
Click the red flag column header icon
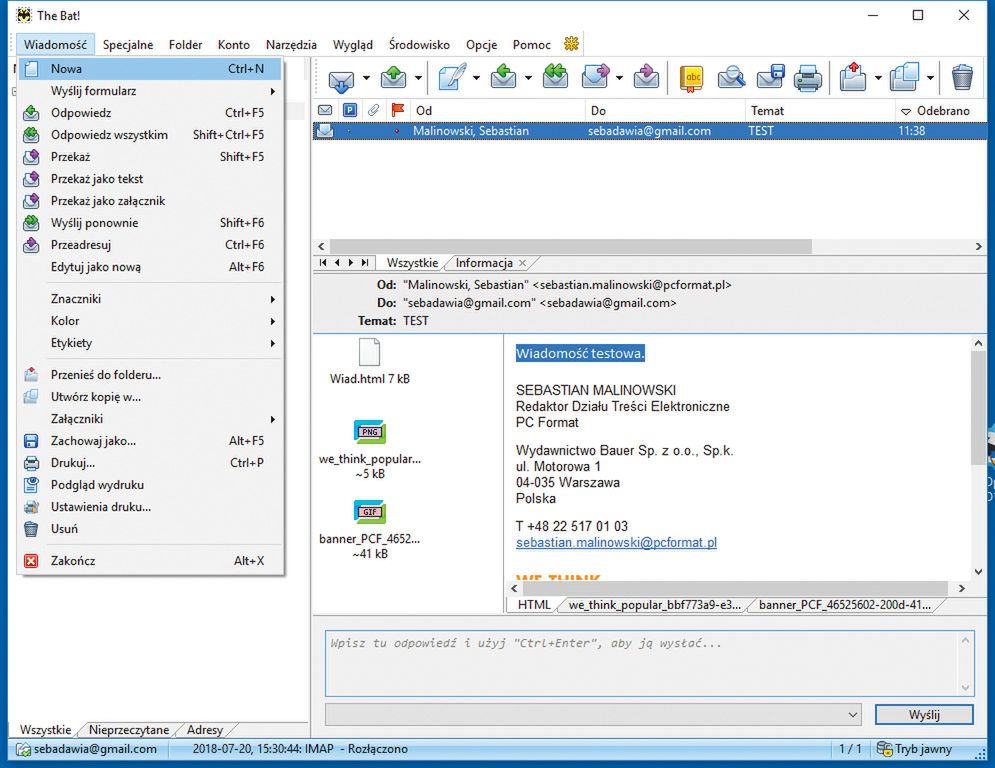pos(397,110)
